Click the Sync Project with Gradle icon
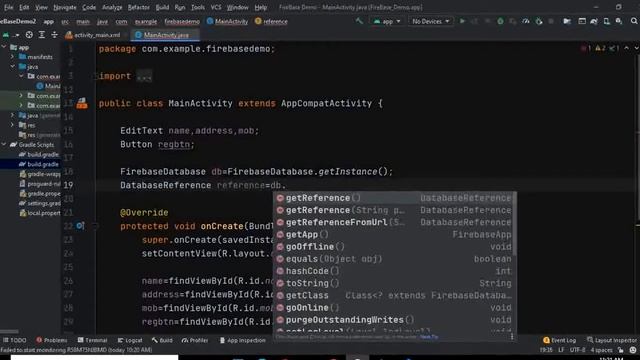This screenshot has height=360, width=640. coord(594,21)
